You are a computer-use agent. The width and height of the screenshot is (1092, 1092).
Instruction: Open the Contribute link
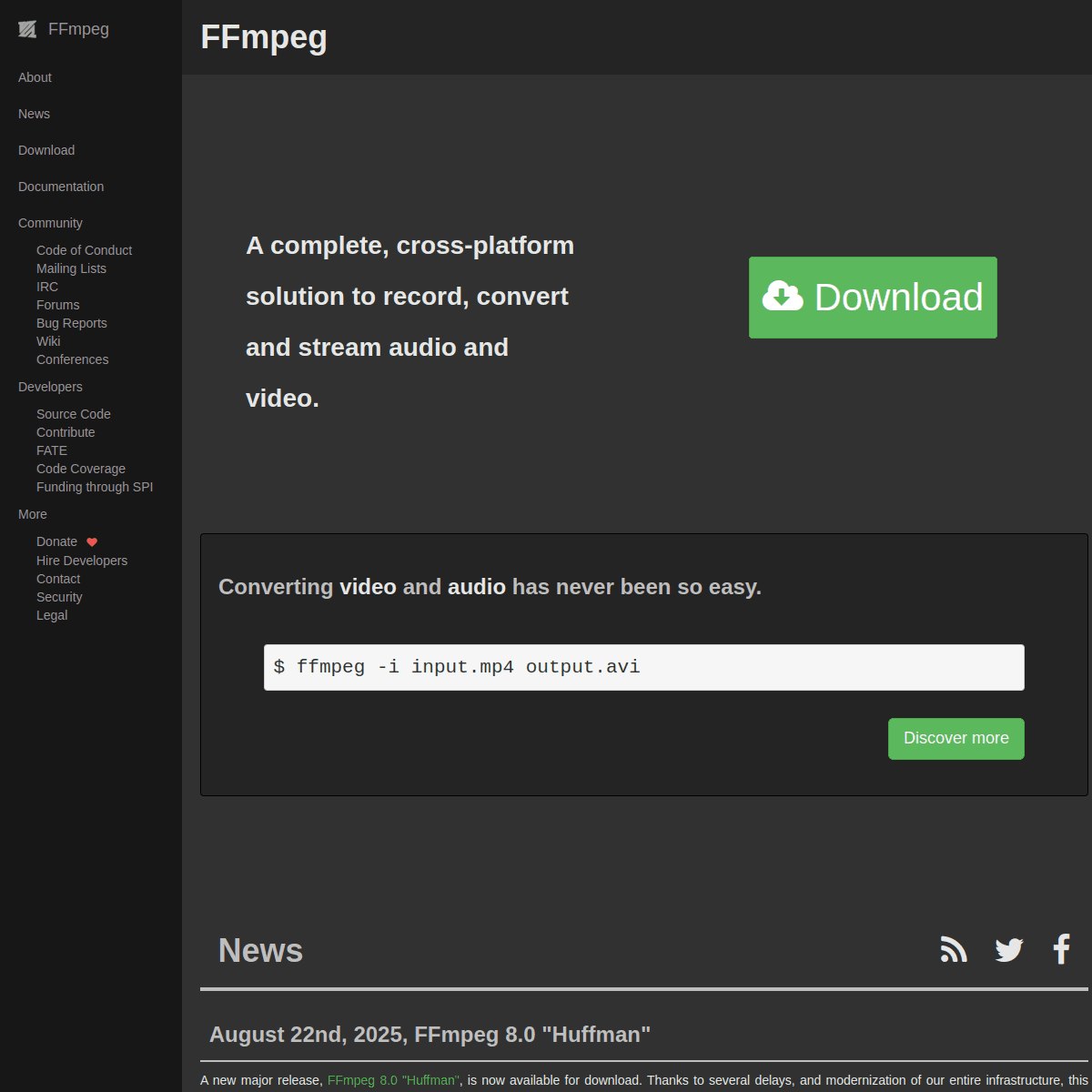click(x=66, y=432)
